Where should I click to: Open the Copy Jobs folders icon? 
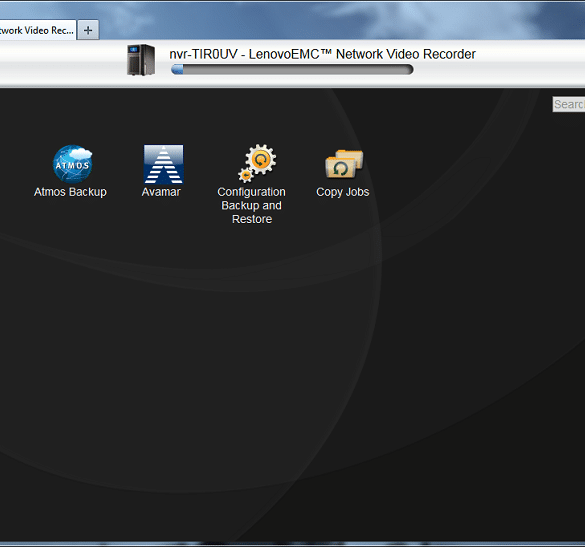[344, 164]
